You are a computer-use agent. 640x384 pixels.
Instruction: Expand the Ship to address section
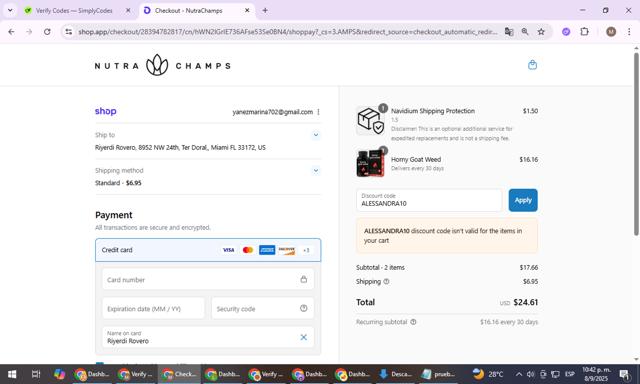click(x=316, y=135)
